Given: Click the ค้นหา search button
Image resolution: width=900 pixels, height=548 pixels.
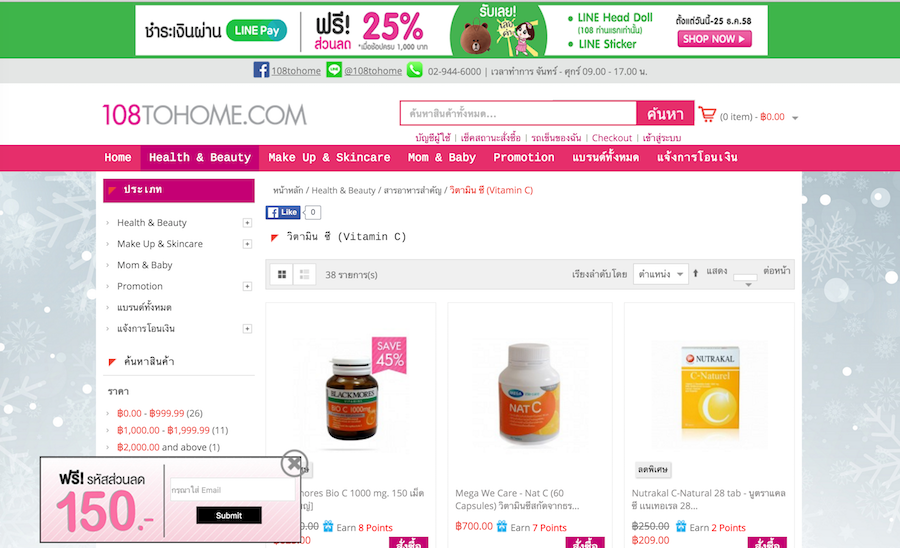Looking at the screenshot, I should tap(665, 114).
